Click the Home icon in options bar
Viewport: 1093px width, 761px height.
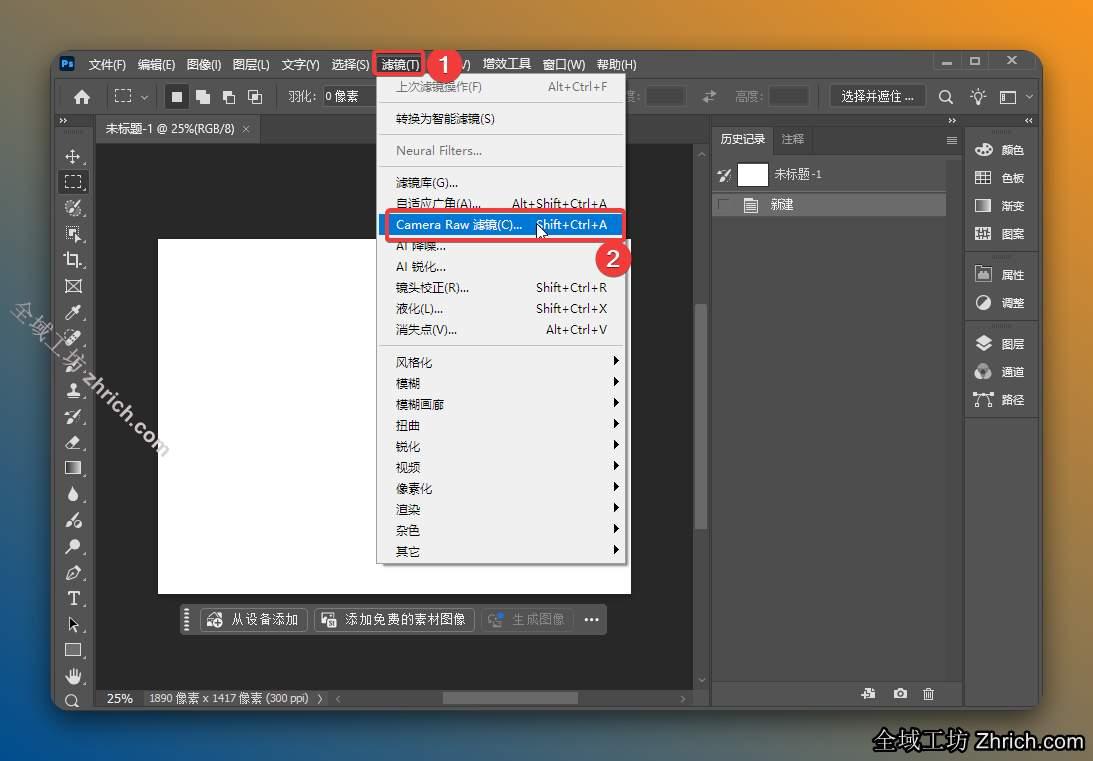[x=82, y=96]
